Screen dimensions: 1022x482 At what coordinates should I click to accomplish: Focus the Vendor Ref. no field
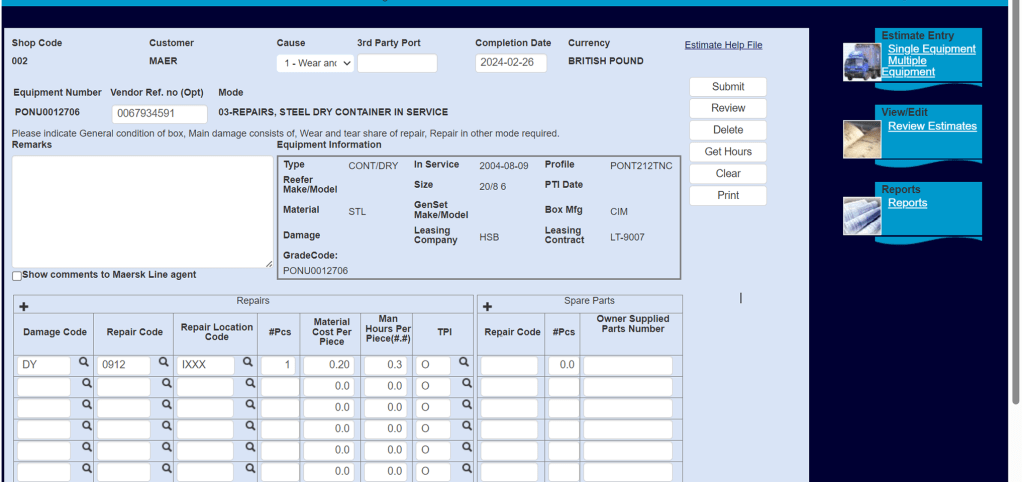pos(159,114)
